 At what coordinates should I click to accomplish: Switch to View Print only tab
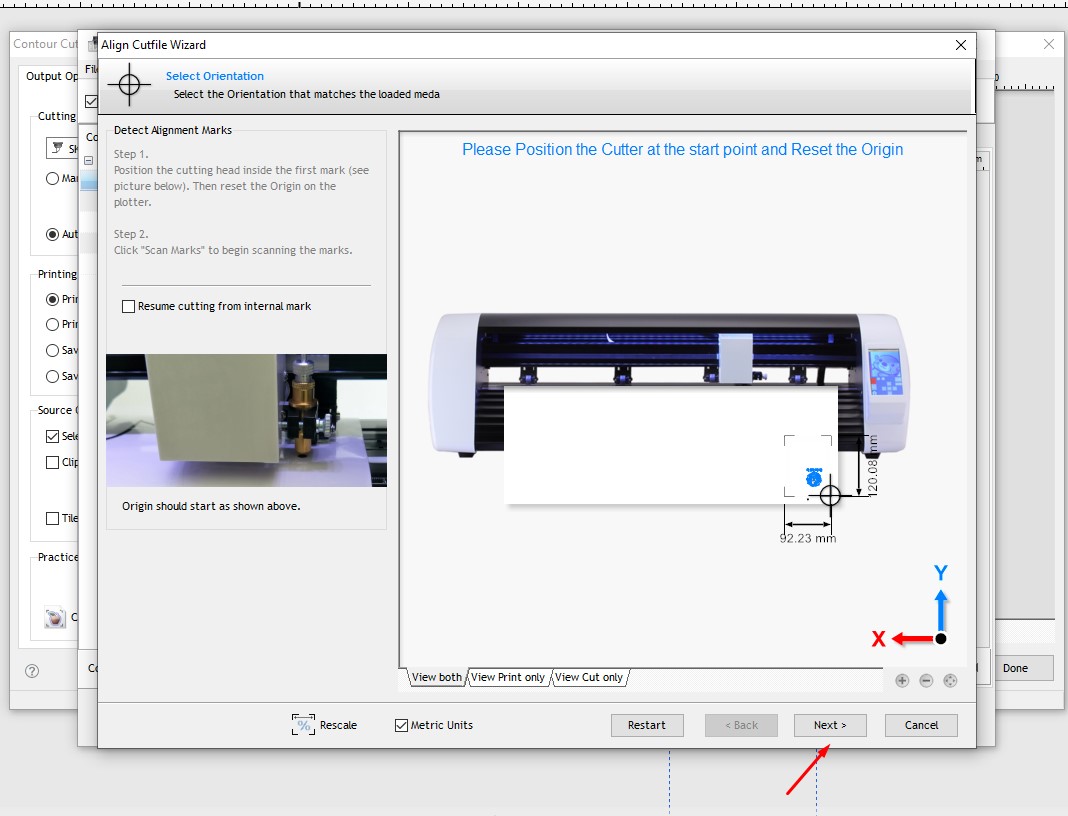507,677
